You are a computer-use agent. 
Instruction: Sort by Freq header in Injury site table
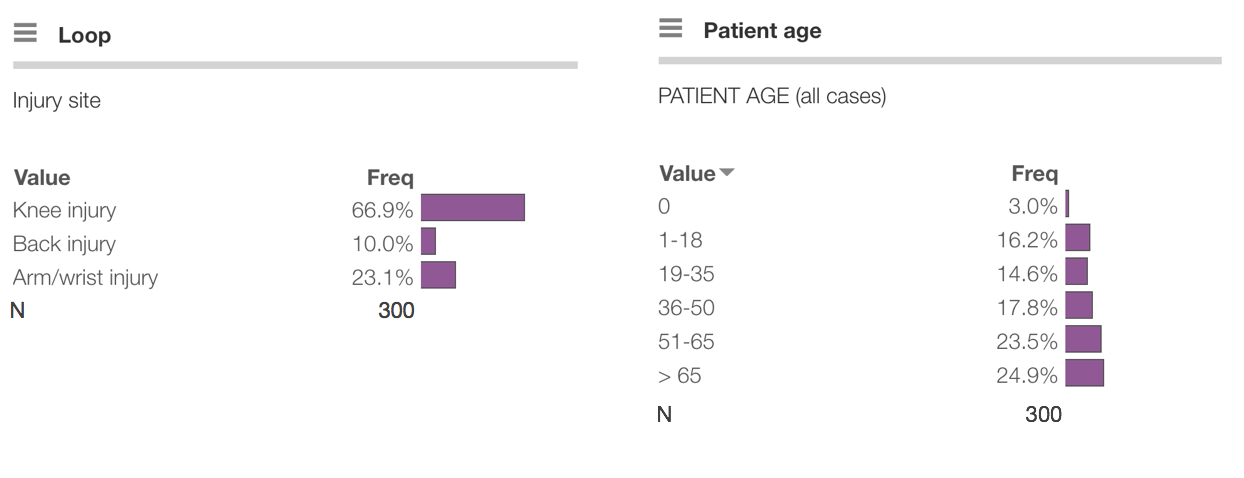(x=390, y=178)
